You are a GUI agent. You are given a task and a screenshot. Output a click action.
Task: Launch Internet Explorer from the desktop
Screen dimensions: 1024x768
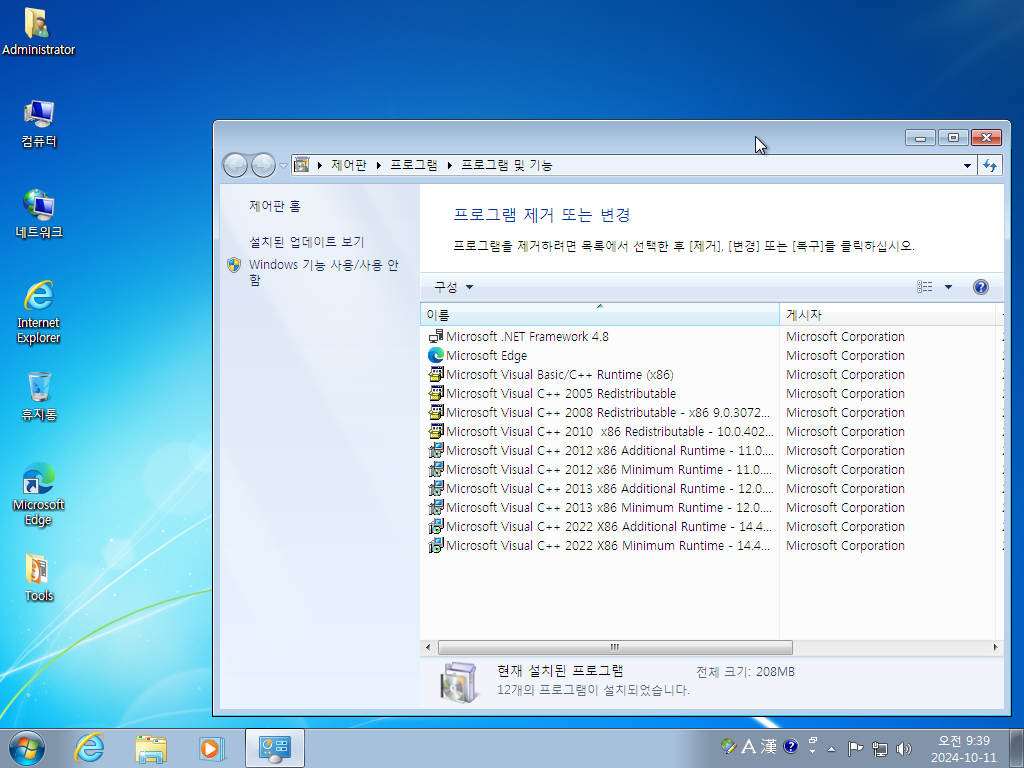tap(39, 312)
